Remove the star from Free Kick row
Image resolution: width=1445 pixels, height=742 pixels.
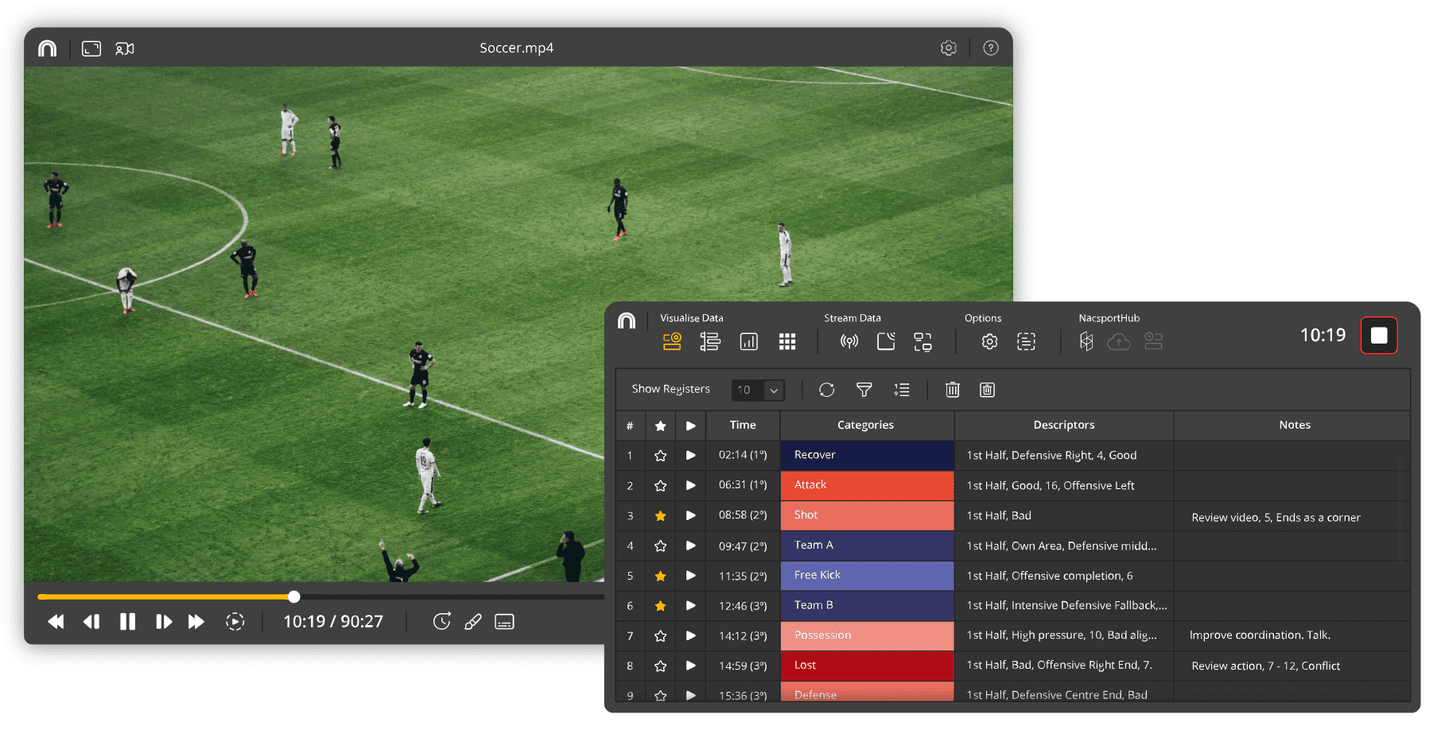(x=660, y=576)
